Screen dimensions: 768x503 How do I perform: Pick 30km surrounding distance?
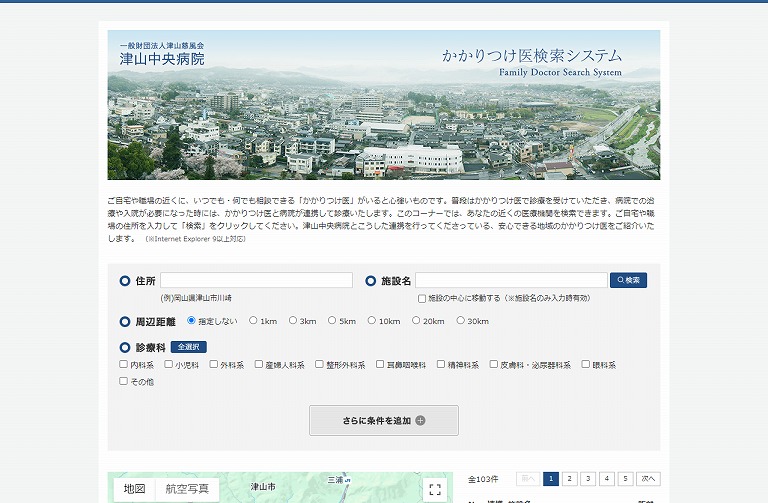(x=460, y=321)
